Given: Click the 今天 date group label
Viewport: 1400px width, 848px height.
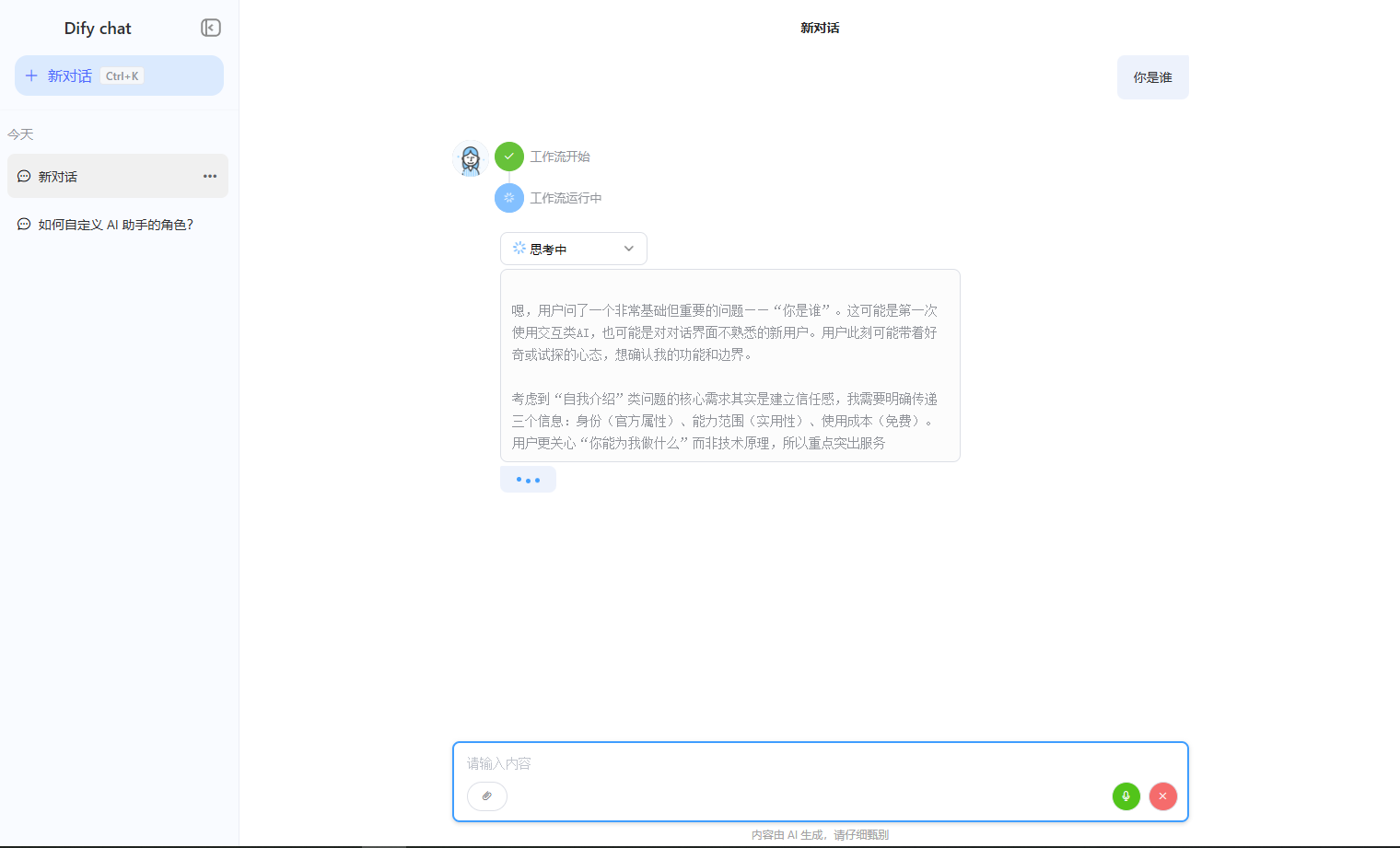Looking at the screenshot, I should [x=20, y=134].
